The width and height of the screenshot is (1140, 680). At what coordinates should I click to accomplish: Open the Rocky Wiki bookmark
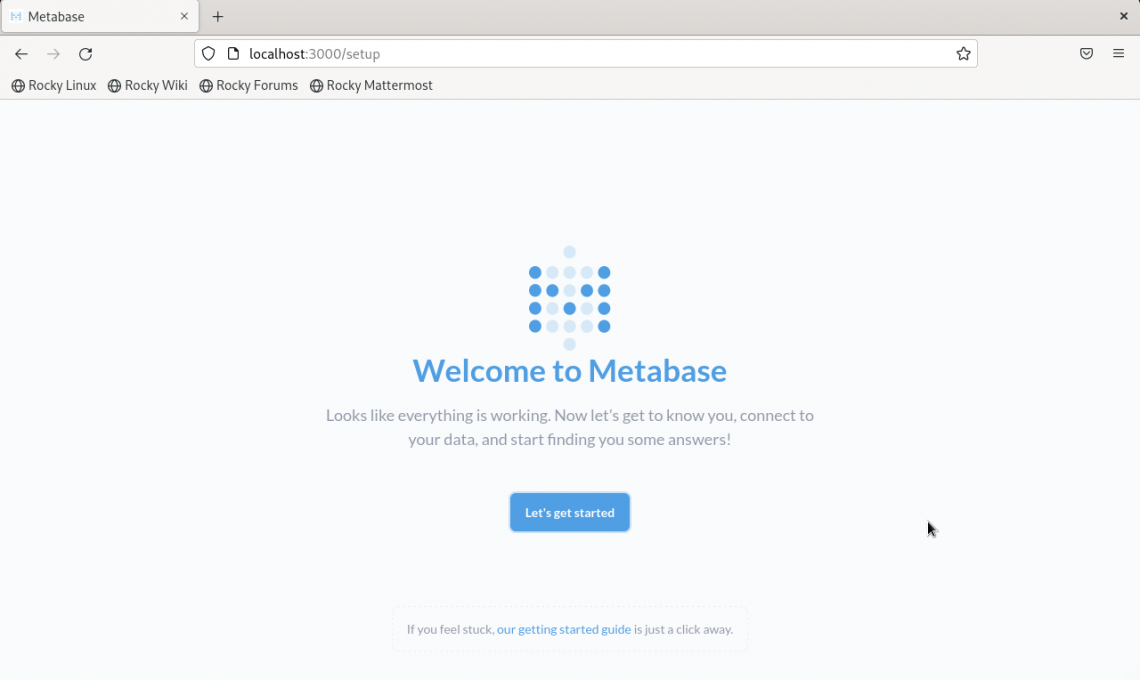(147, 86)
